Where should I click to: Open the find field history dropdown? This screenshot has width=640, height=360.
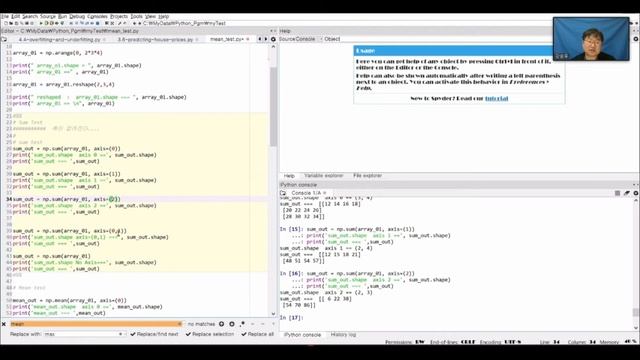pyautogui.click(x=180, y=324)
